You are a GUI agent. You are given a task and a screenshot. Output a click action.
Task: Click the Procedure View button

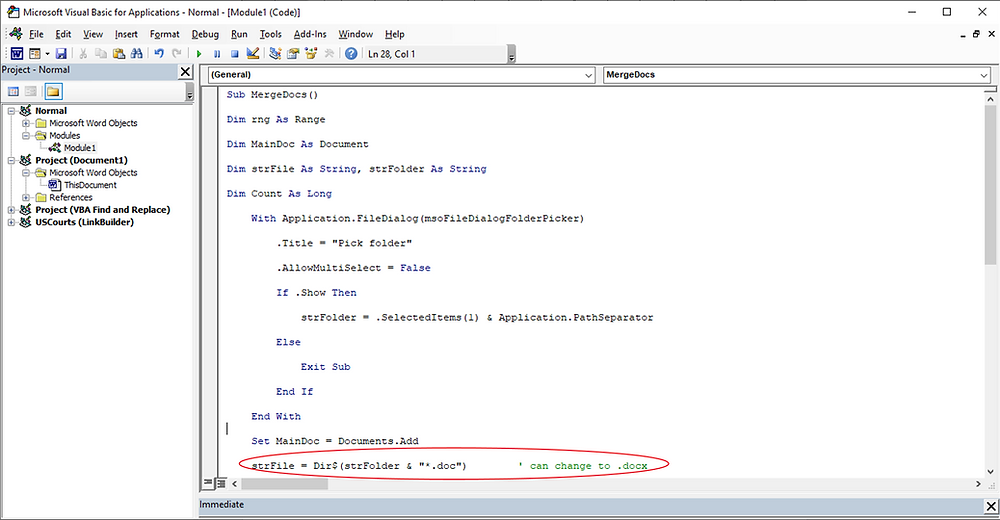point(208,484)
